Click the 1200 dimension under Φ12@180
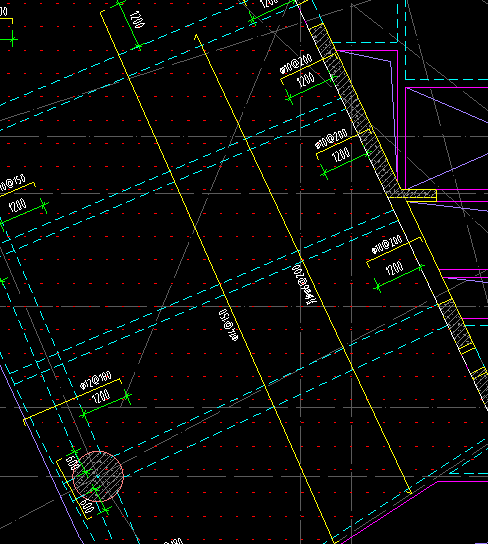The width and height of the screenshot is (488, 544). (x=101, y=396)
